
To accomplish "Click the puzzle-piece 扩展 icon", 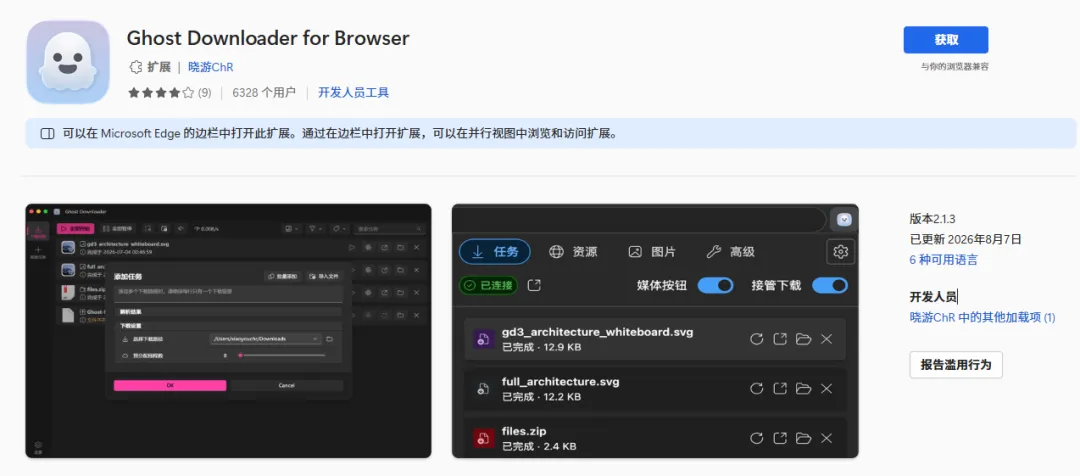I will tap(136, 68).
